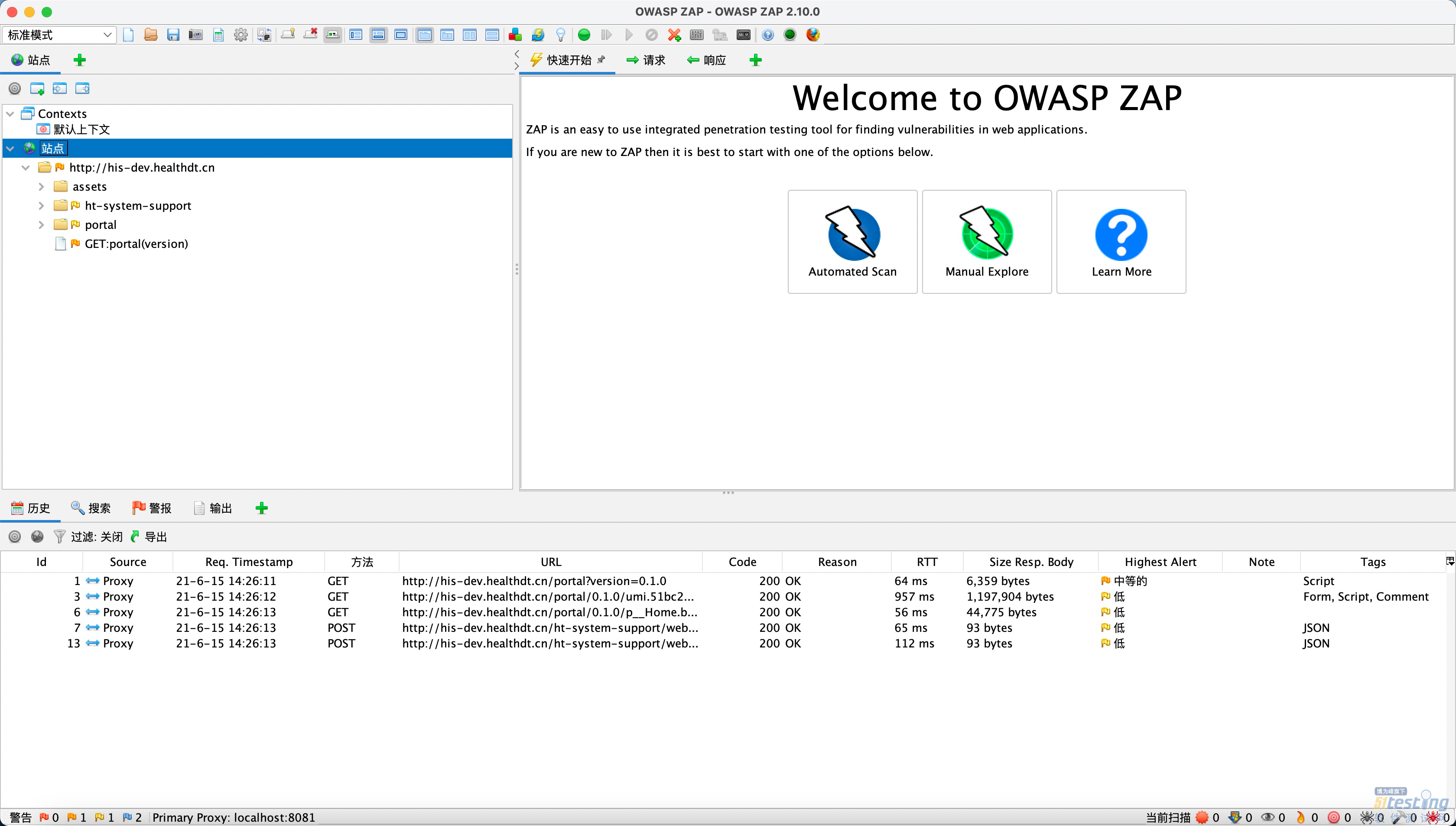
Task: Start the Automated Scan option
Action: click(851, 242)
